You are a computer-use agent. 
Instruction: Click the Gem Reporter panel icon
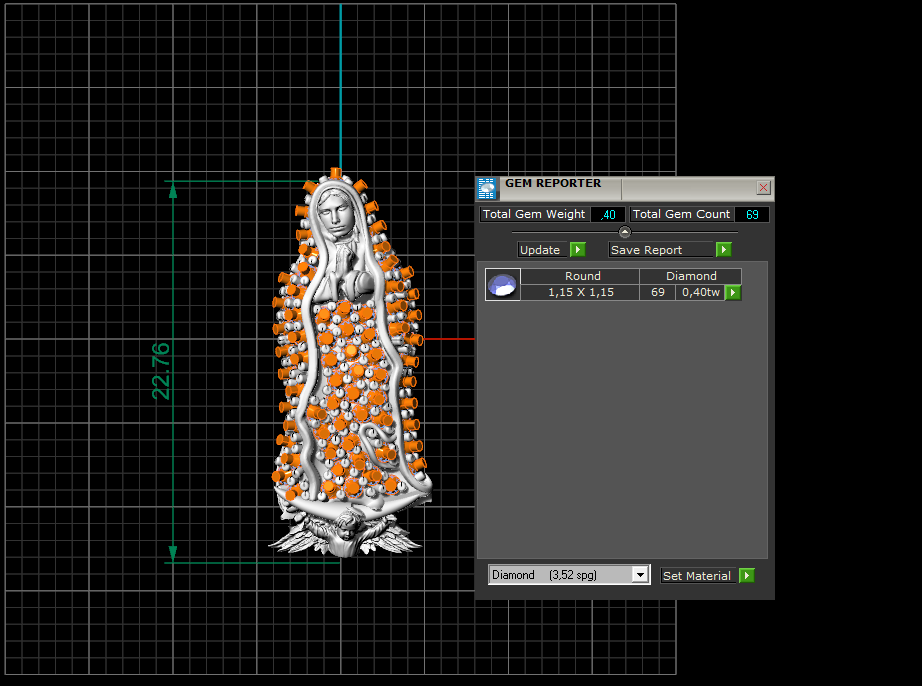[x=487, y=188]
